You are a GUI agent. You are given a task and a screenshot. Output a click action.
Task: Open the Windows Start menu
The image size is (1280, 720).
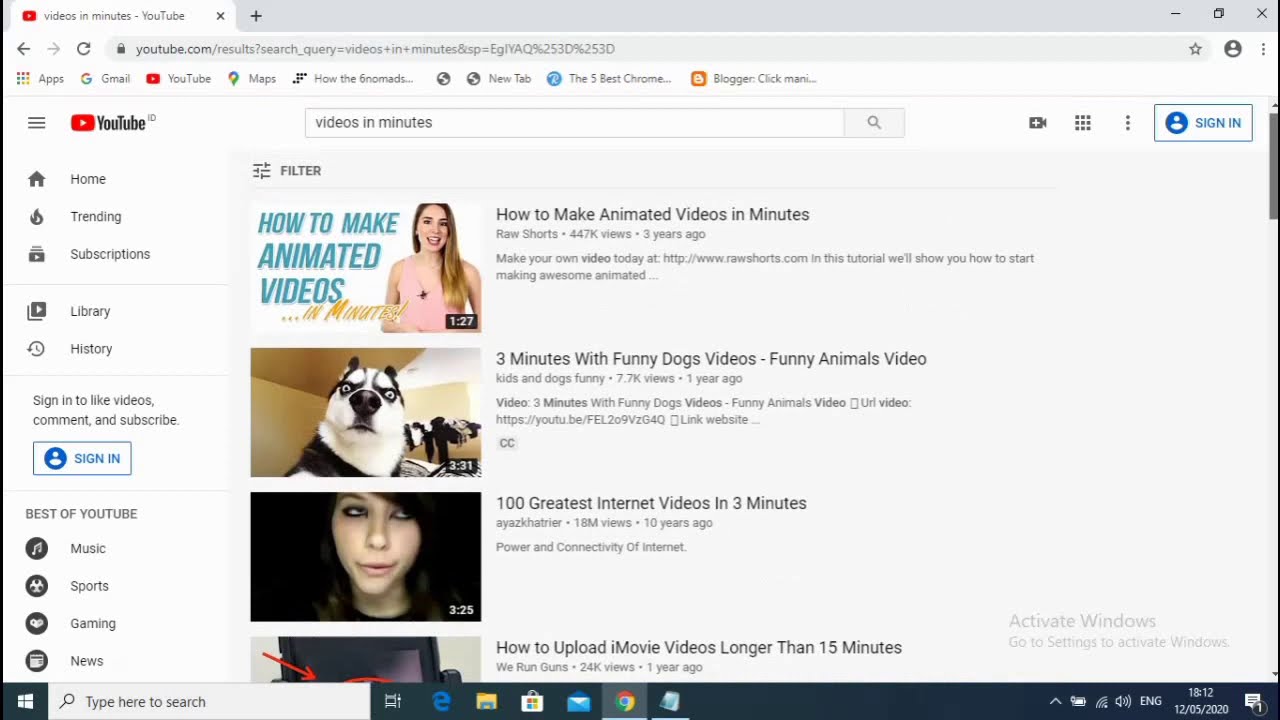point(25,702)
